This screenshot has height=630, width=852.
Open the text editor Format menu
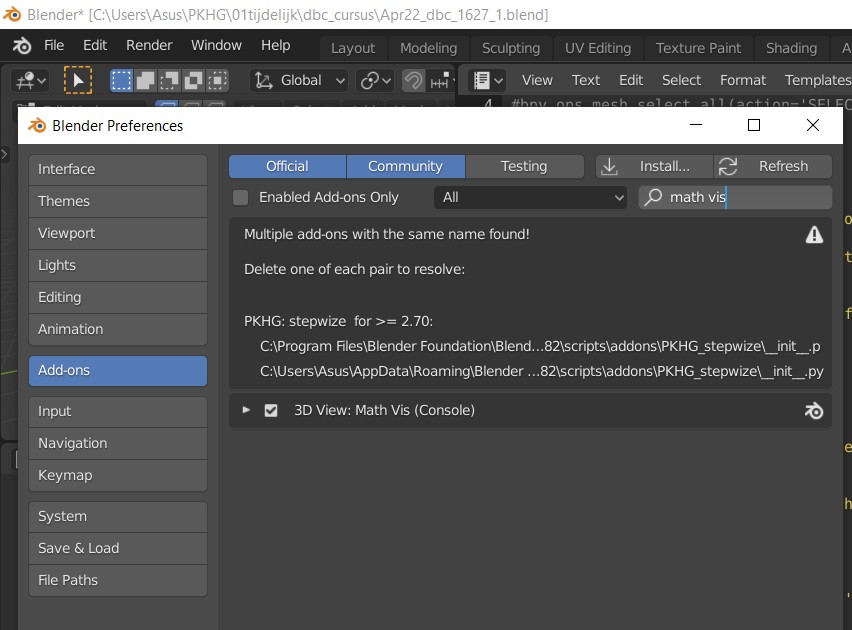coord(743,80)
